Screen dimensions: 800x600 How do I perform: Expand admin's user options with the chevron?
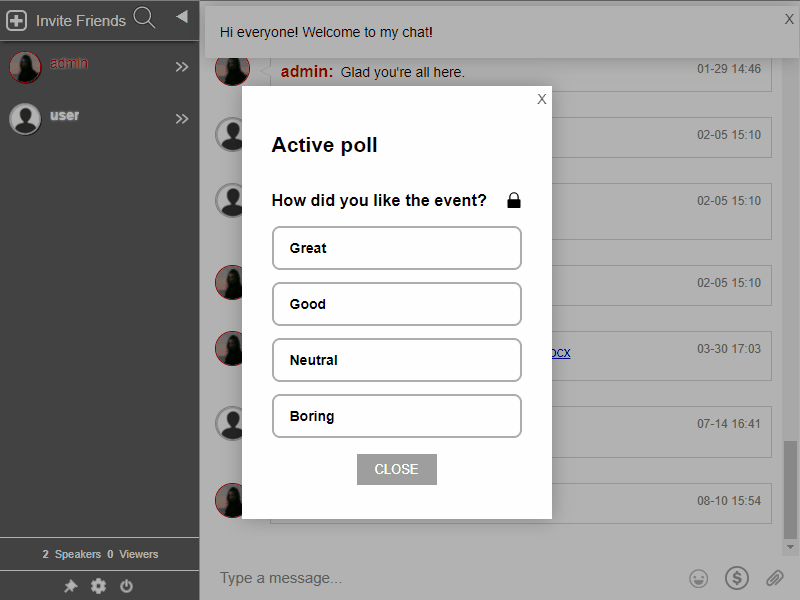(x=182, y=66)
